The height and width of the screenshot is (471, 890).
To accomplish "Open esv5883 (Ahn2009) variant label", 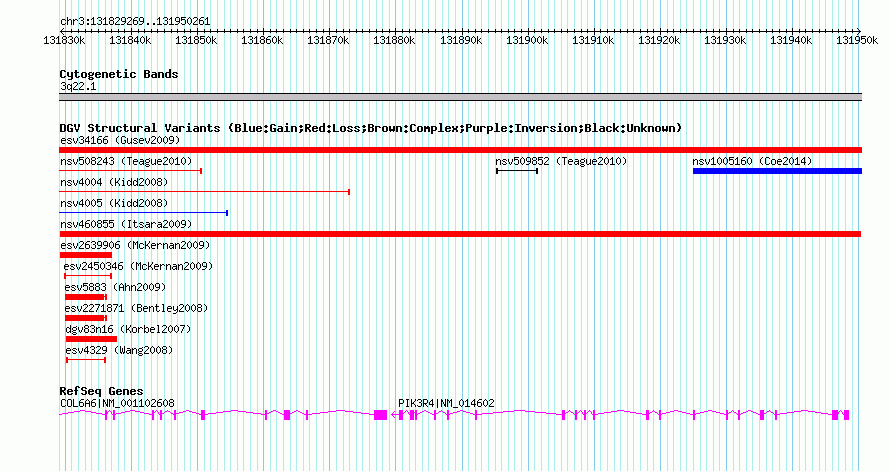I will pyautogui.click(x=115, y=287).
